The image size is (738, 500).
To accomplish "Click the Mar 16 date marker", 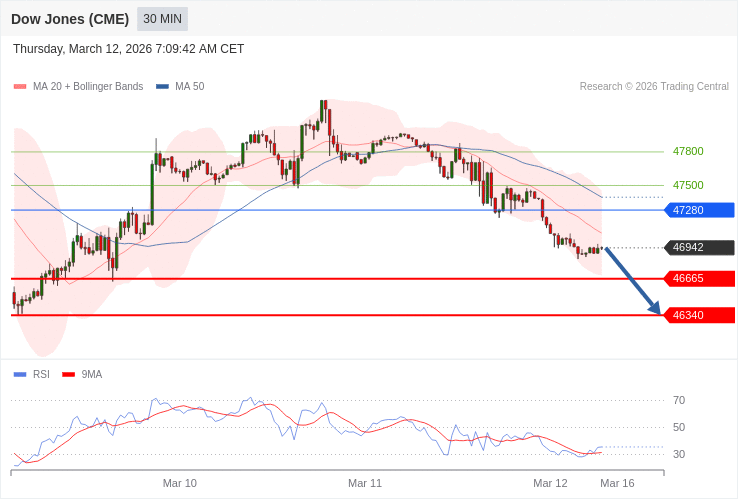I will 617,483.
